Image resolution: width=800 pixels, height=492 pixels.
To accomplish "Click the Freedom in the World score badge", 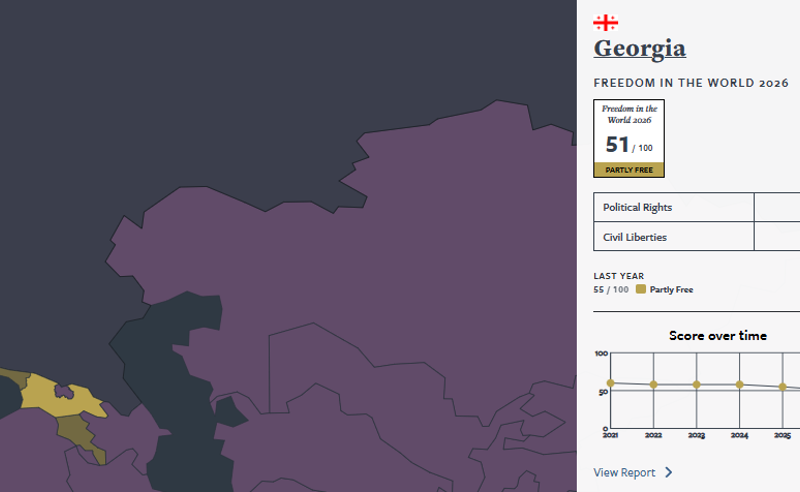I will pos(629,138).
